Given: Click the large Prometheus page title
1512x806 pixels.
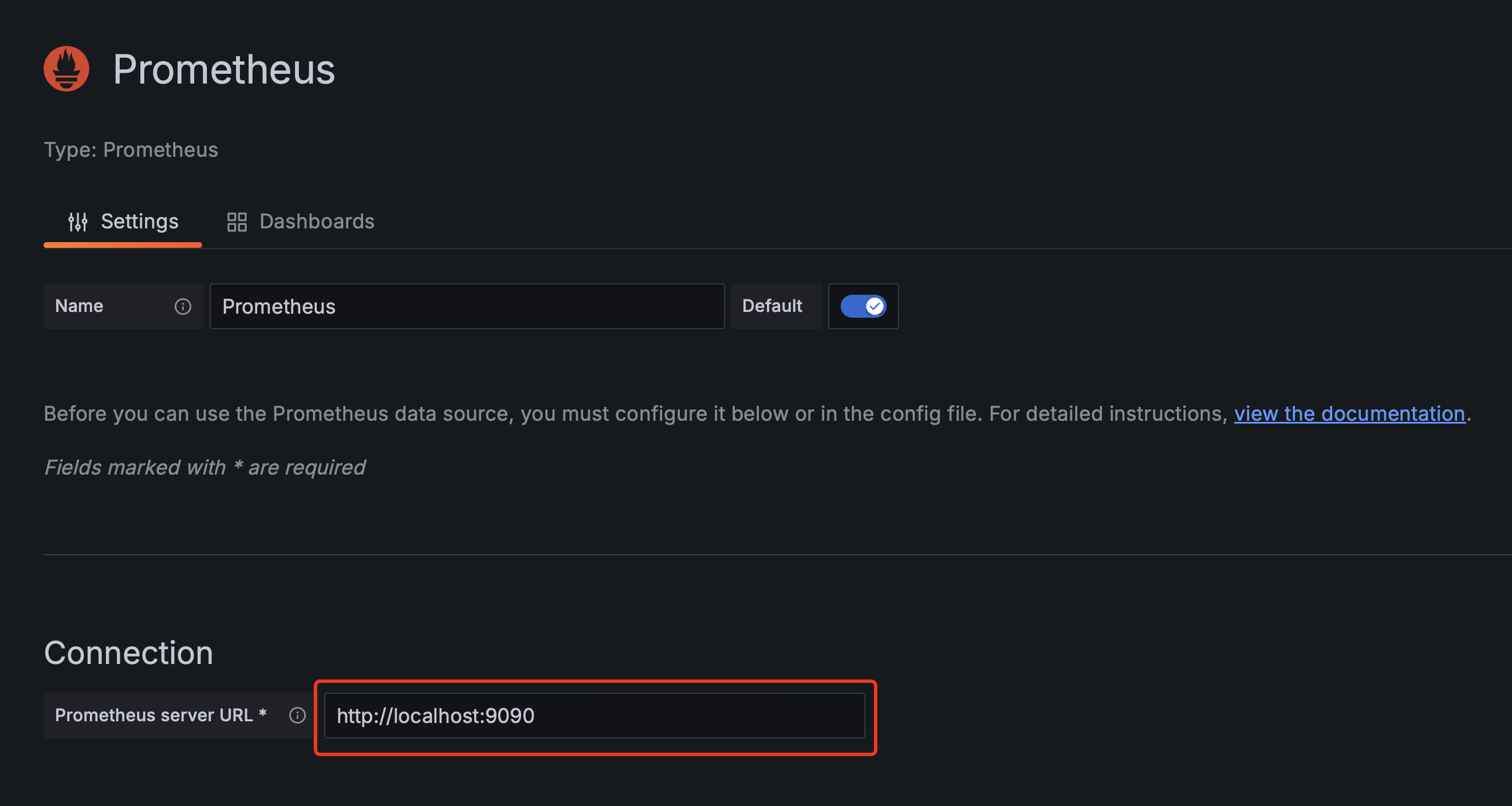Looking at the screenshot, I should click(223, 69).
